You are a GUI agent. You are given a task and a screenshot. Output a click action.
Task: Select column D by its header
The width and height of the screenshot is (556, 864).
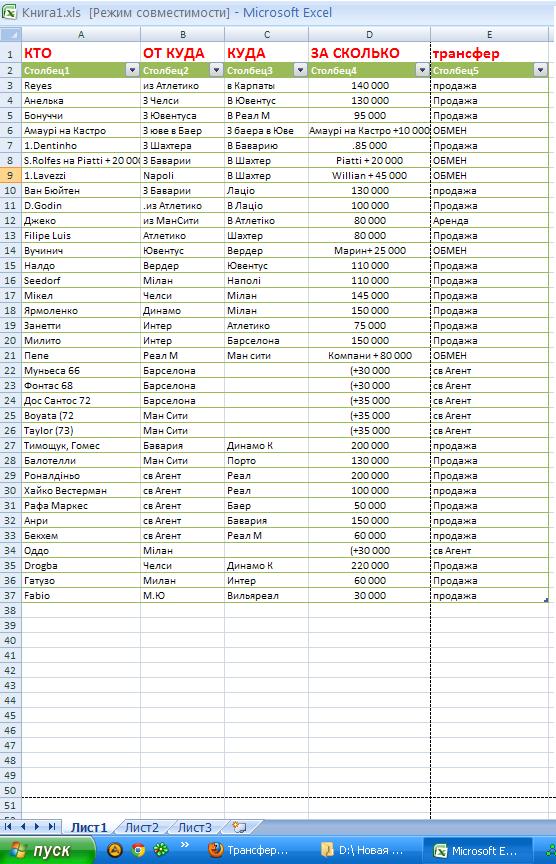click(x=369, y=35)
